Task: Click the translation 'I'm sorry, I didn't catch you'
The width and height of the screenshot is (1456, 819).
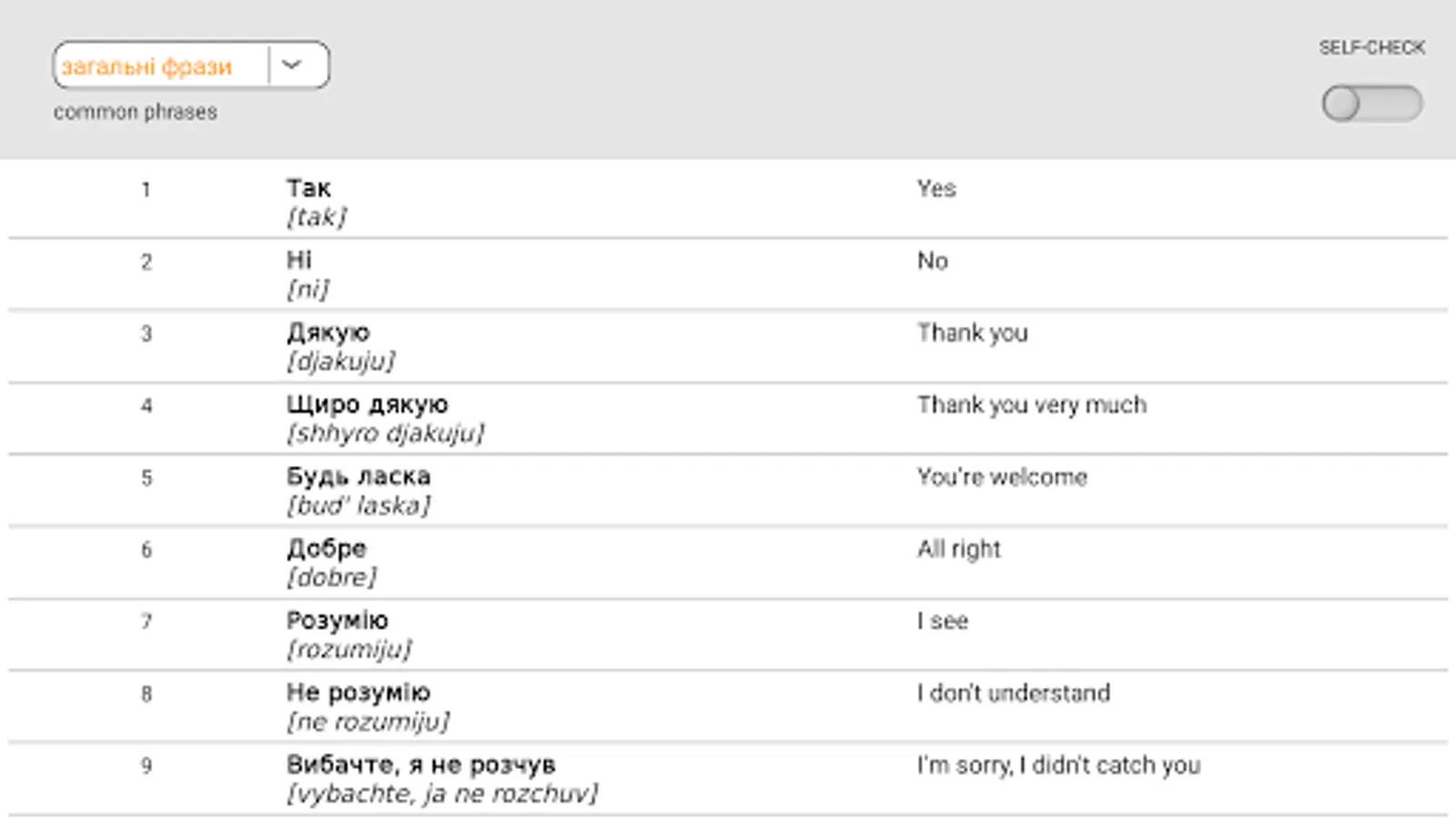Action: coord(1058,765)
